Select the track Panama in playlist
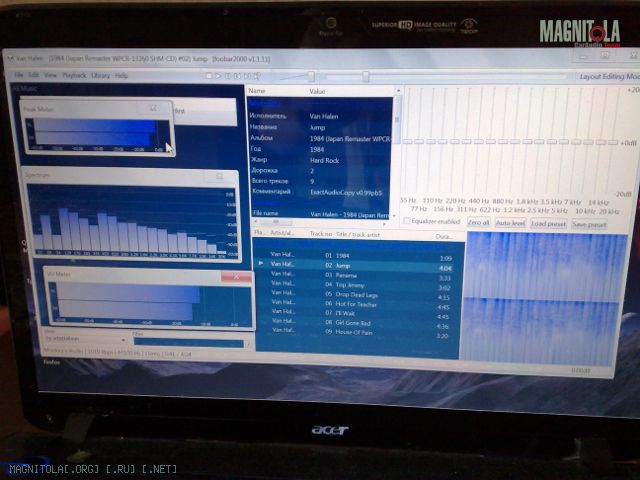Screen dimensions: 640x480 coord(343,278)
